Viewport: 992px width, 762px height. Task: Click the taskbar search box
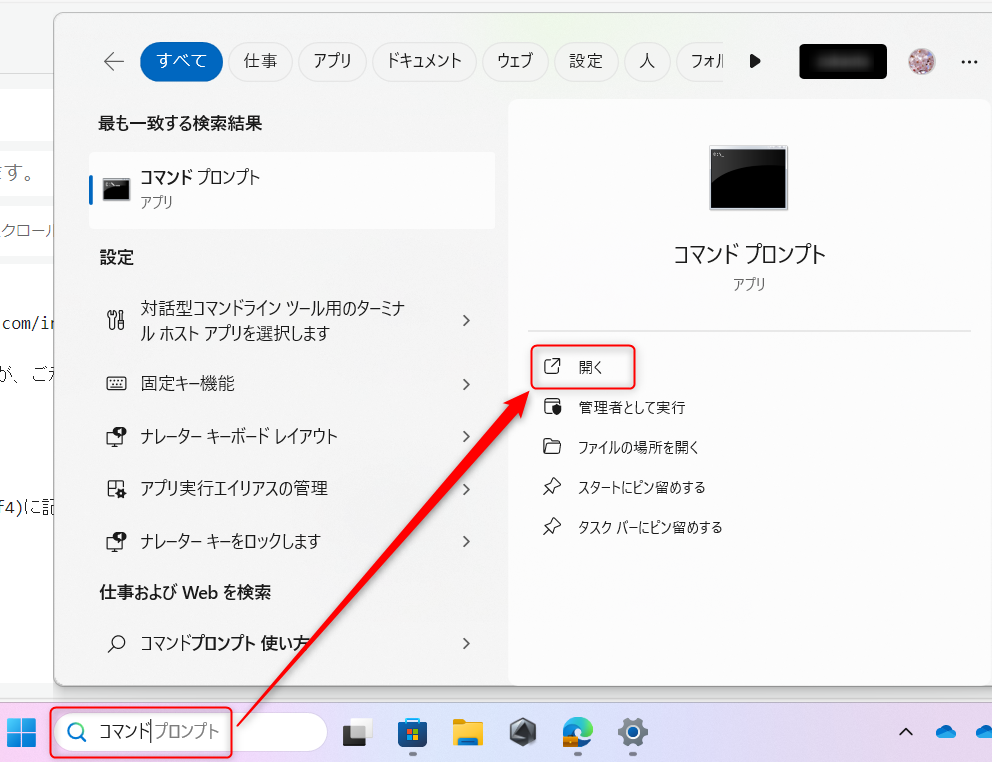(x=190, y=732)
